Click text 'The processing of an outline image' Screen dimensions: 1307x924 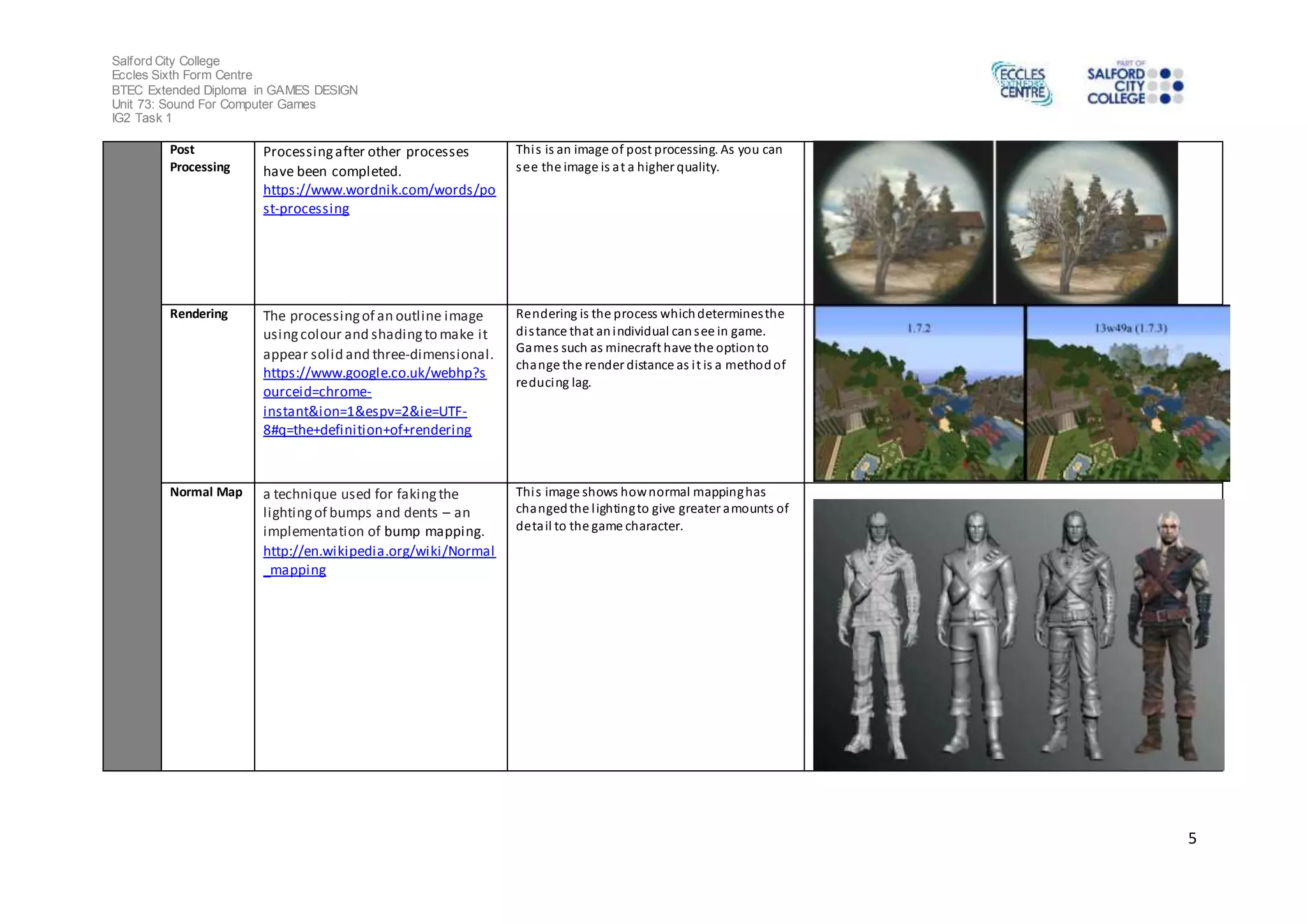[x=373, y=316]
